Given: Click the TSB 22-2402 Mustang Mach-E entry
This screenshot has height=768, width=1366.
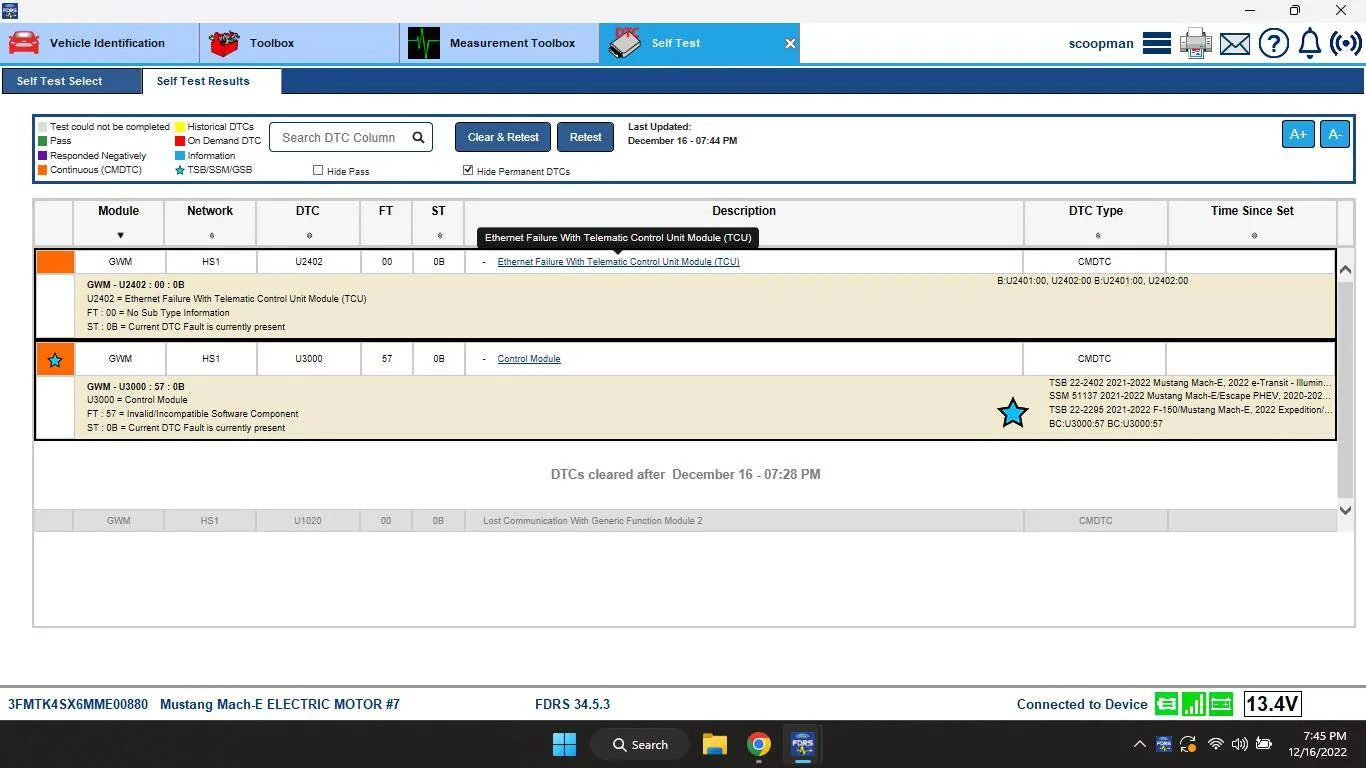Looking at the screenshot, I should coord(1190,383).
